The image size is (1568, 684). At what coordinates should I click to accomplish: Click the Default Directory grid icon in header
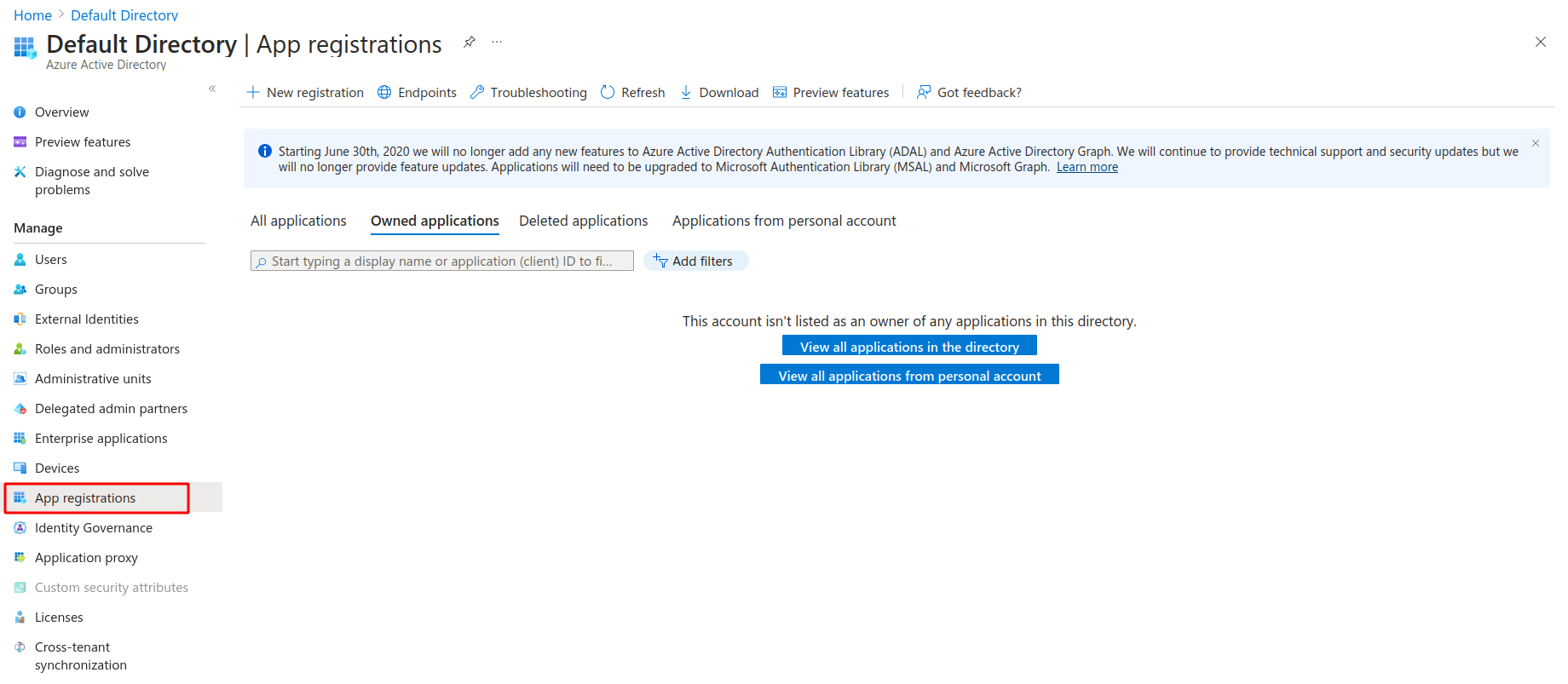click(25, 48)
